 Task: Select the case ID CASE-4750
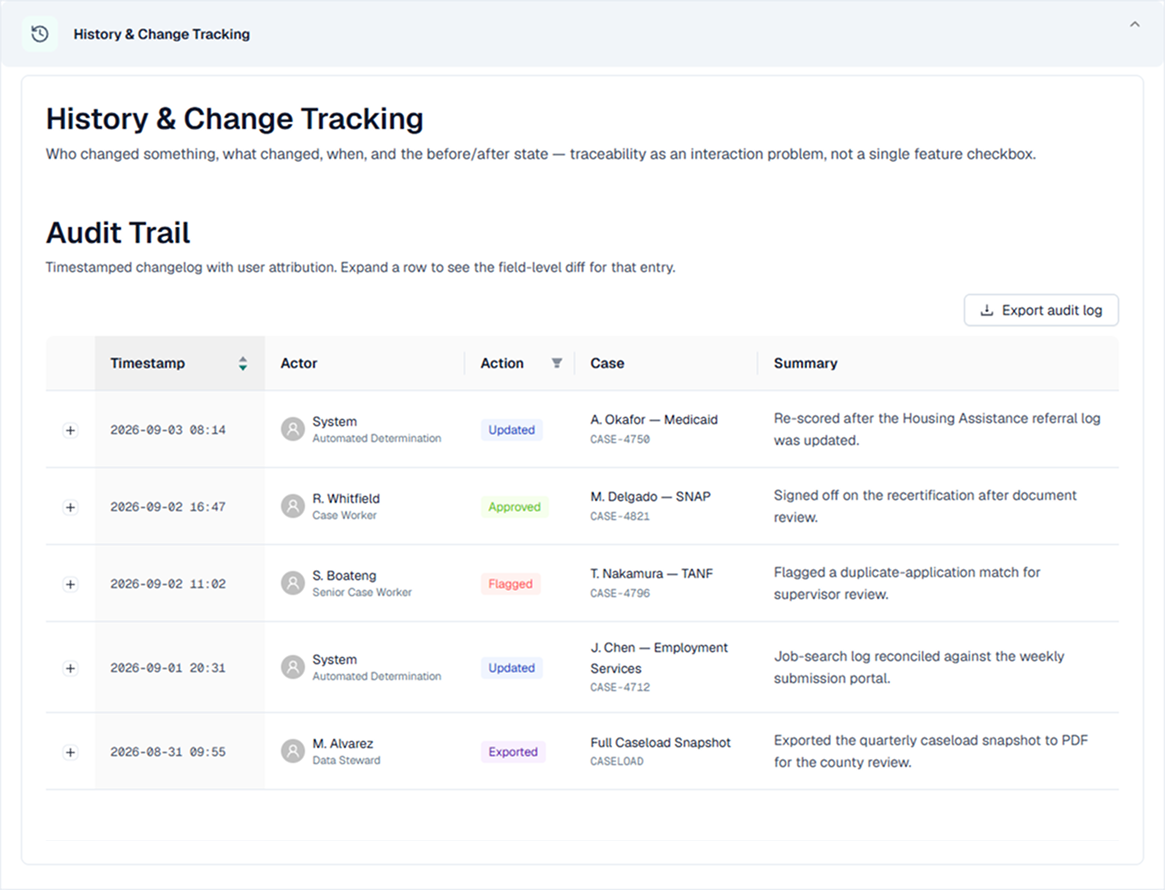pyautogui.click(x=620, y=440)
